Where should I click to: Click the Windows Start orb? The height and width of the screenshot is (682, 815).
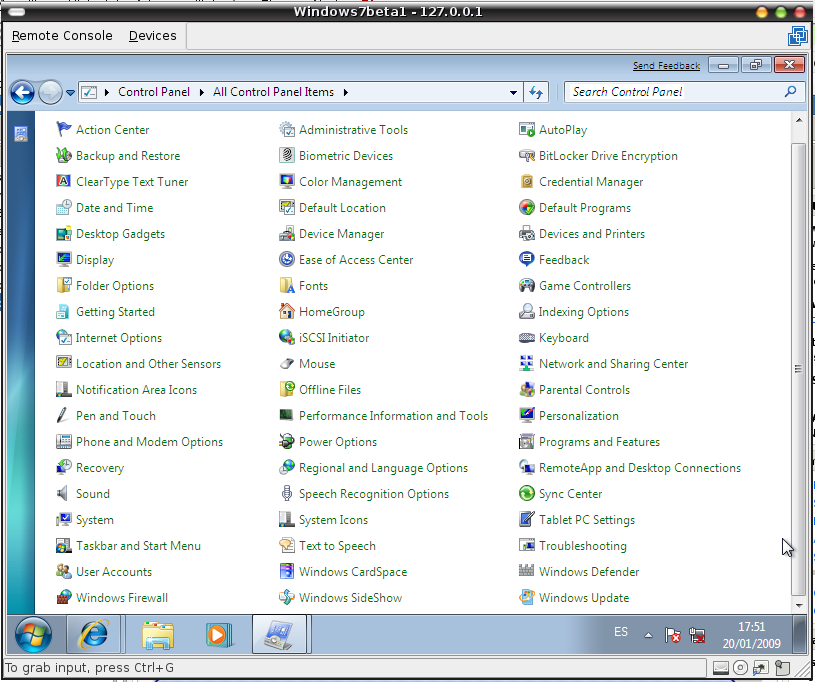click(x=33, y=634)
